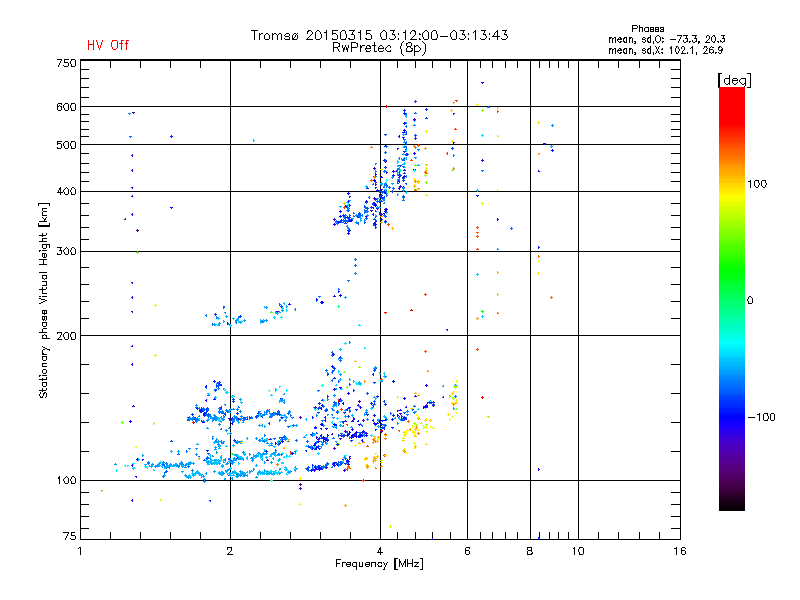The width and height of the screenshot is (800, 600).
Task: Click x-axis tick label '2'
Action: [230, 551]
